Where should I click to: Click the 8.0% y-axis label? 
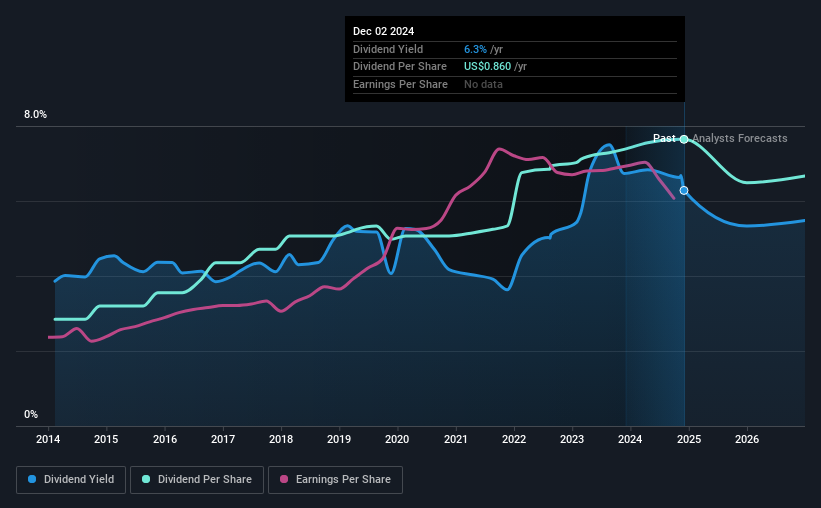[x=35, y=115]
